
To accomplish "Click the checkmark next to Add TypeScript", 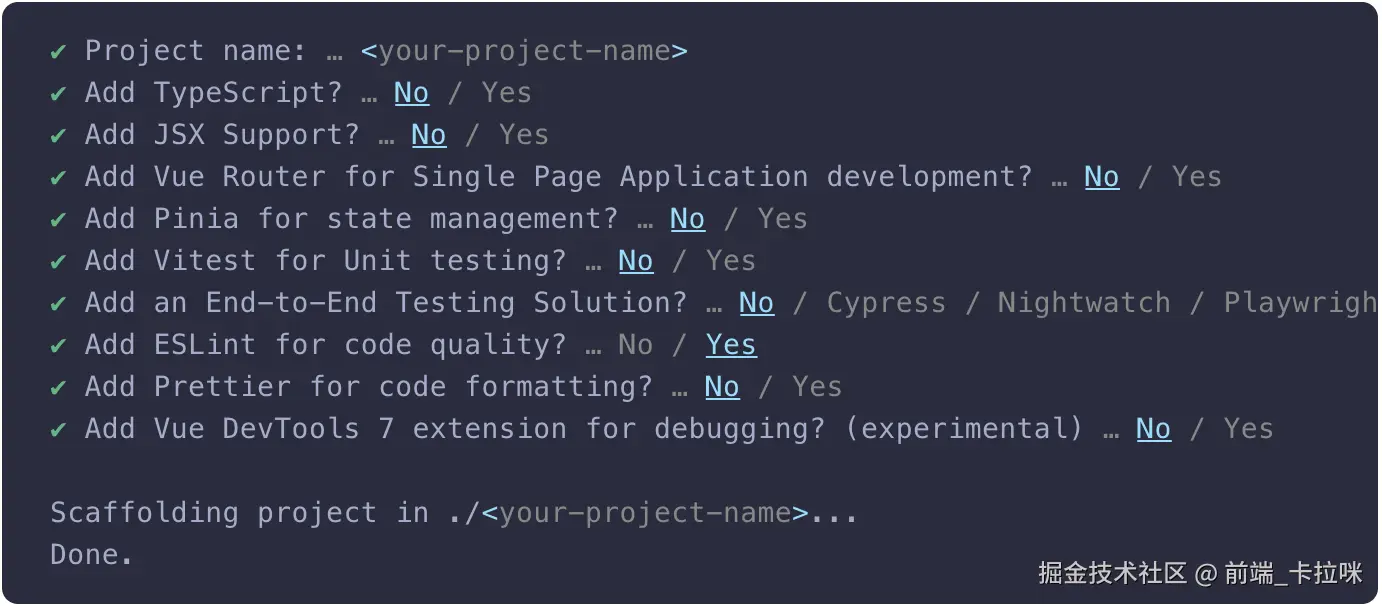I will click(x=59, y=93).
